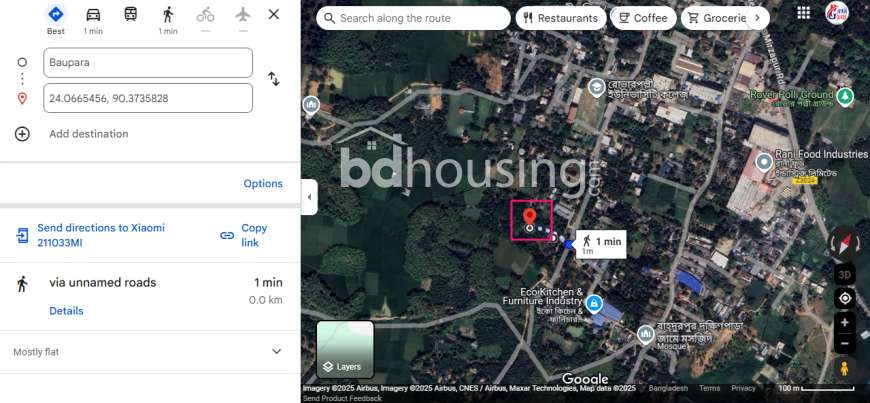Center map on your location

(x=844, y=299)
